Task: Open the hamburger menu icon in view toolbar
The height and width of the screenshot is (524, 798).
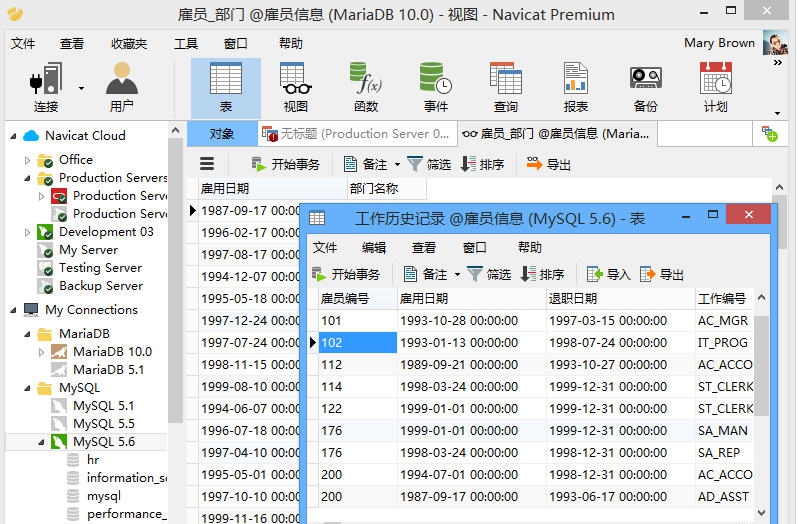Action: pos(207,164)
